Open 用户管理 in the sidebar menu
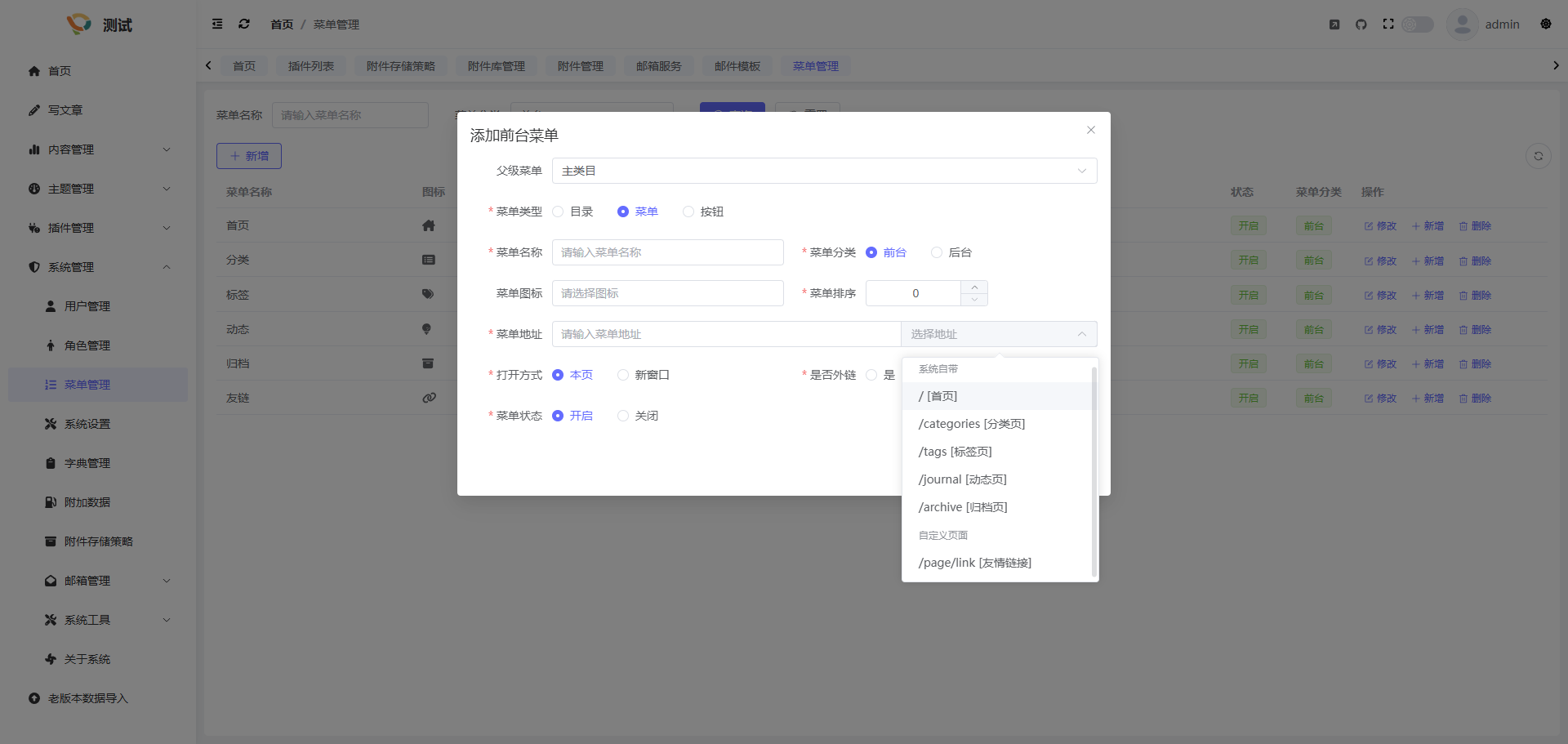 pyautogui.click(x=87, y=306)
